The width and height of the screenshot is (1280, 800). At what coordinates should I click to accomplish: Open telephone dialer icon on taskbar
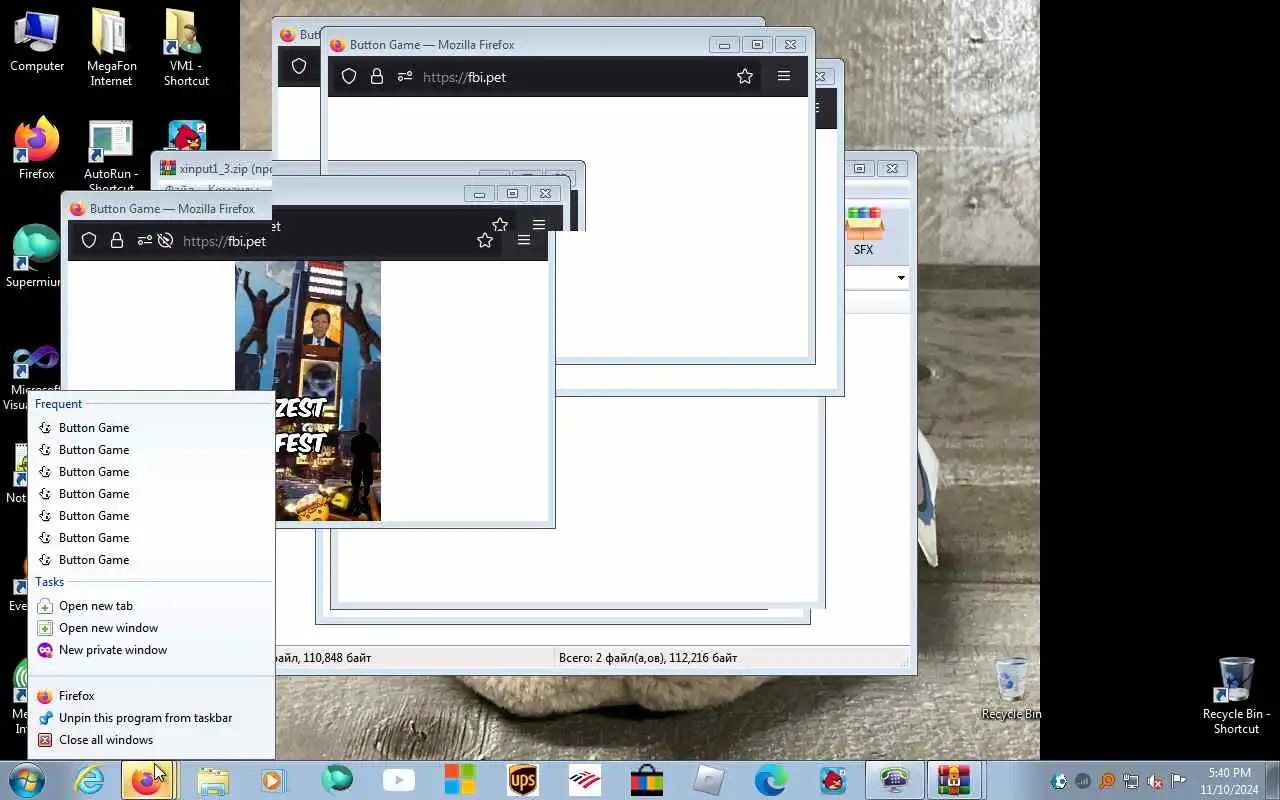coord(894,780)
